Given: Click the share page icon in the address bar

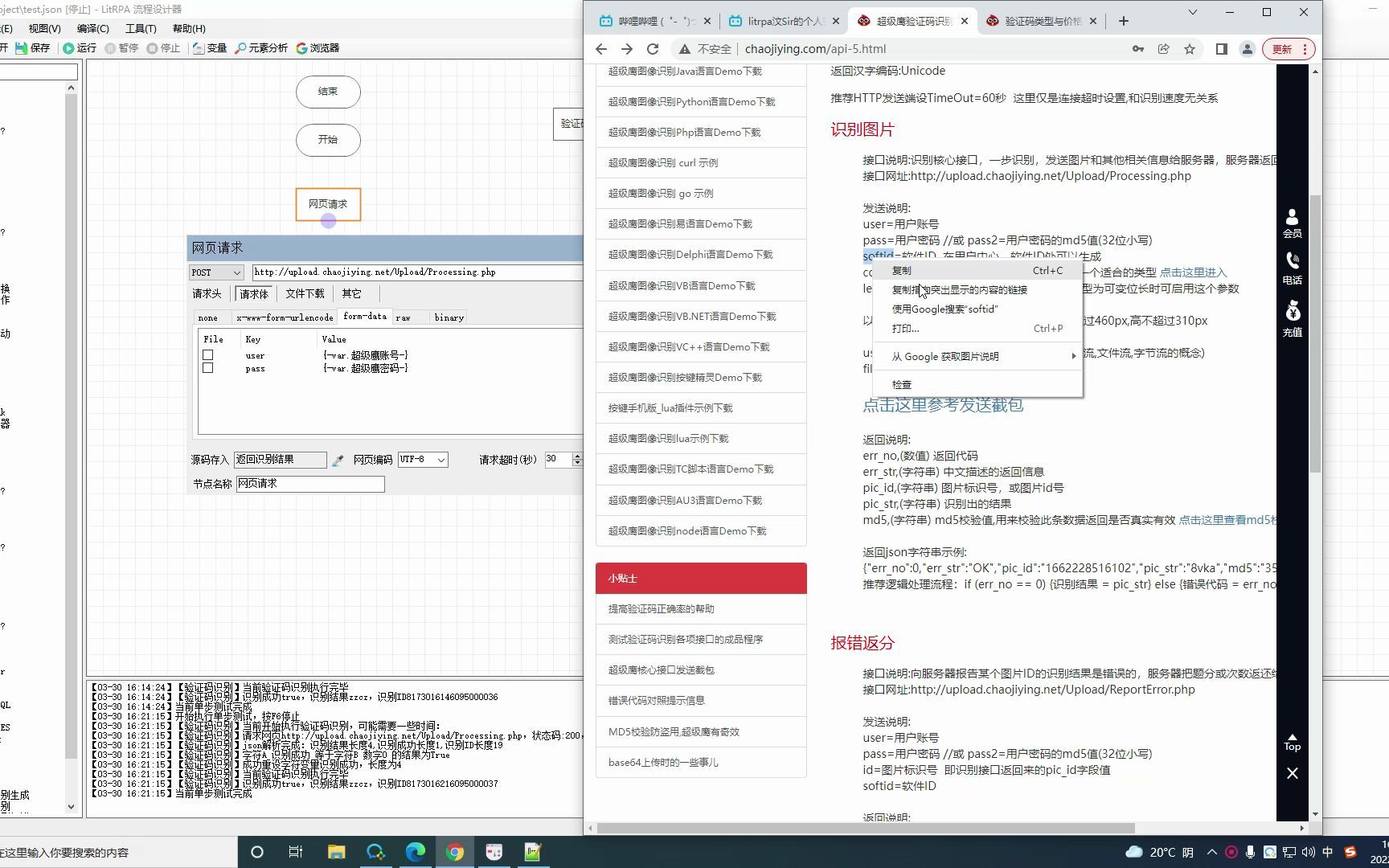Looking at the screenshot, I should click(1163, 49).
